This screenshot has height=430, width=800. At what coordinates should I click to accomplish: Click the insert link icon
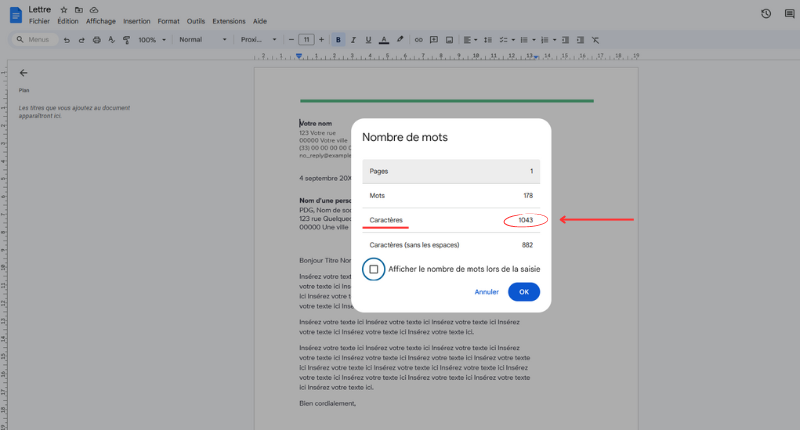419,40
